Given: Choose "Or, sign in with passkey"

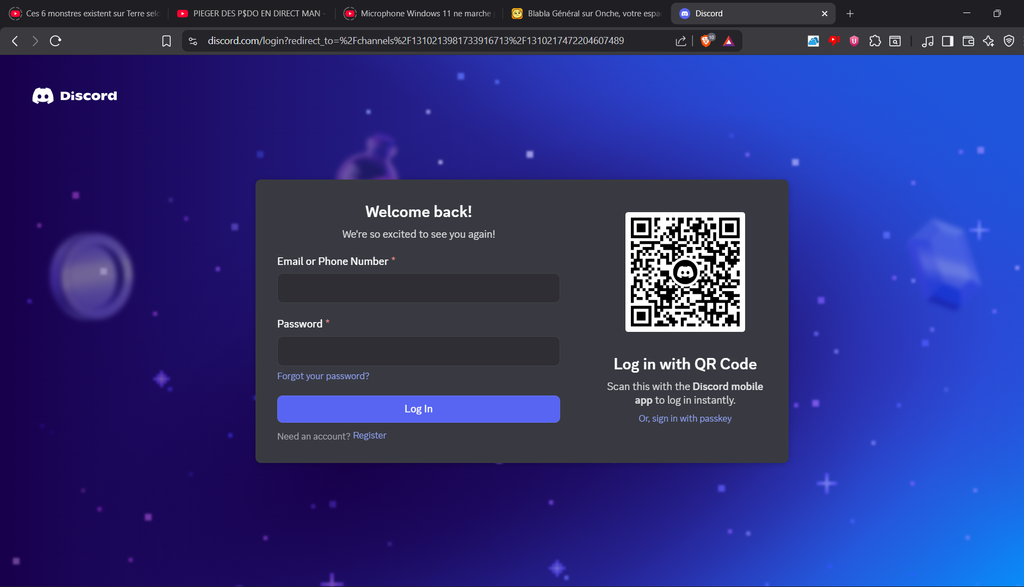Looking at the screenshot, I should (685, 419).
